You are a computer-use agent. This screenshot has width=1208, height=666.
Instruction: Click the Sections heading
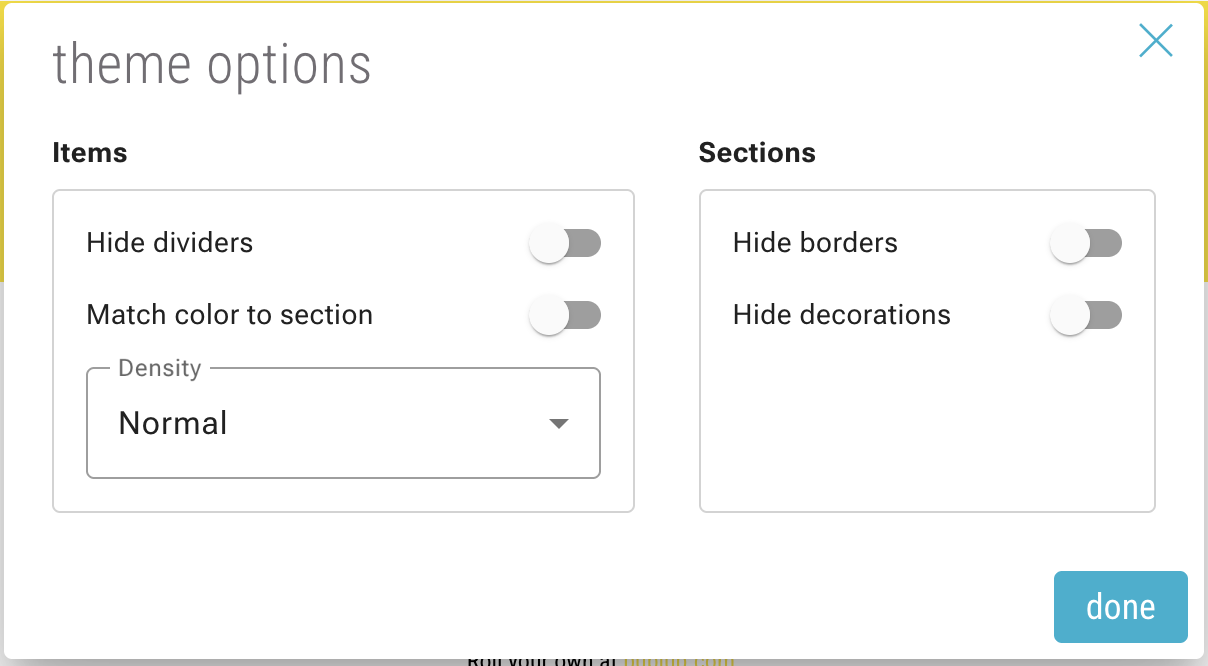click(757, 153)
